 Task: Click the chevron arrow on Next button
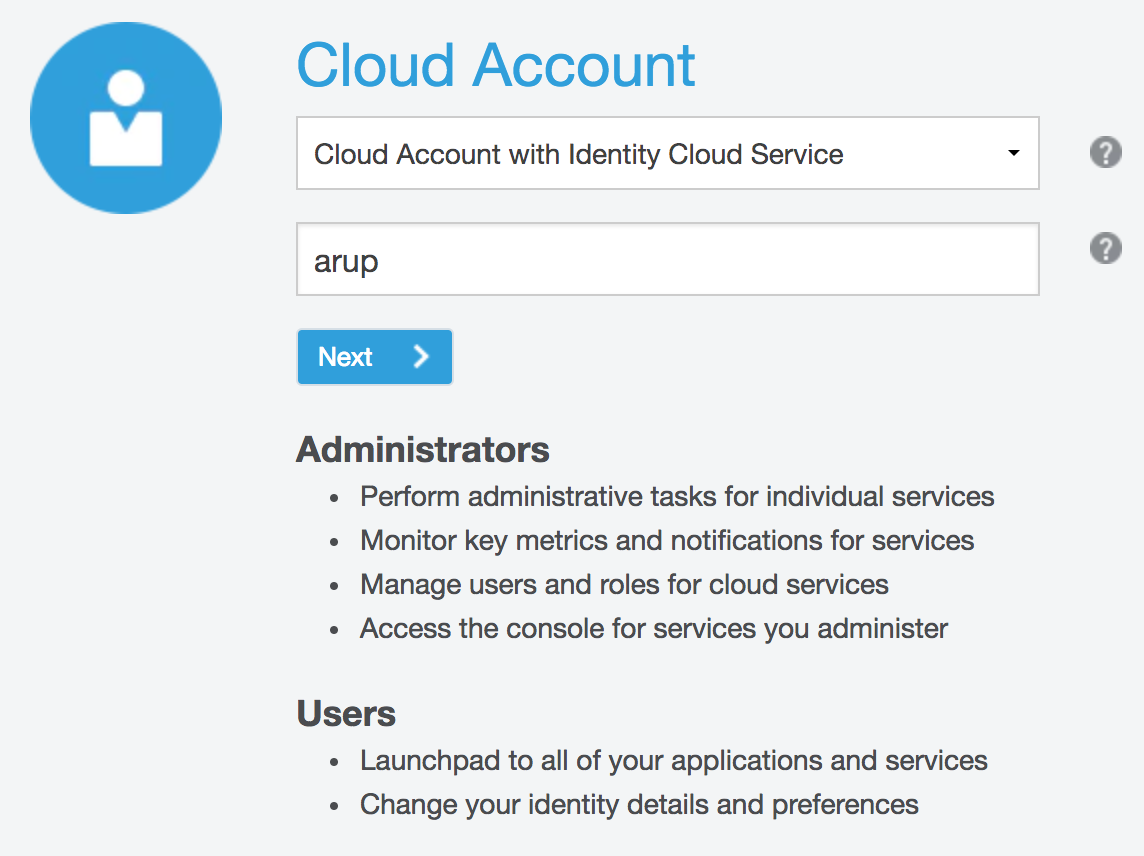point(421,357)
